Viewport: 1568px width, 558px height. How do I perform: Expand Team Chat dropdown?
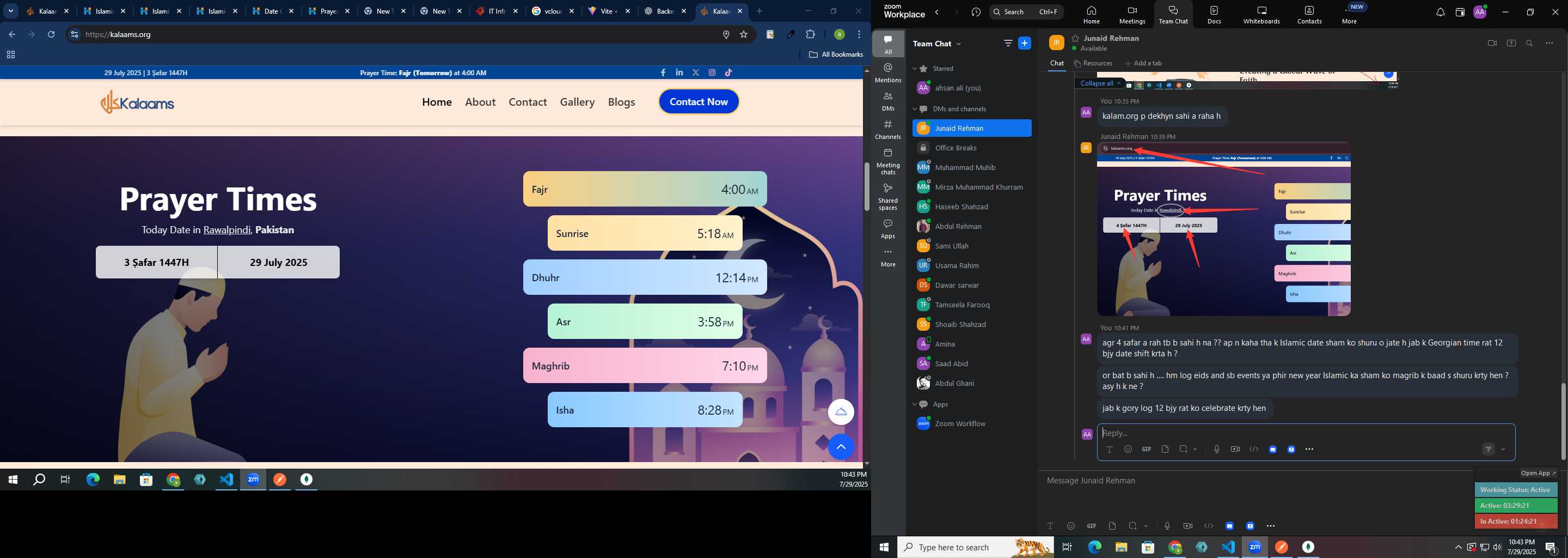coord(959,44)
